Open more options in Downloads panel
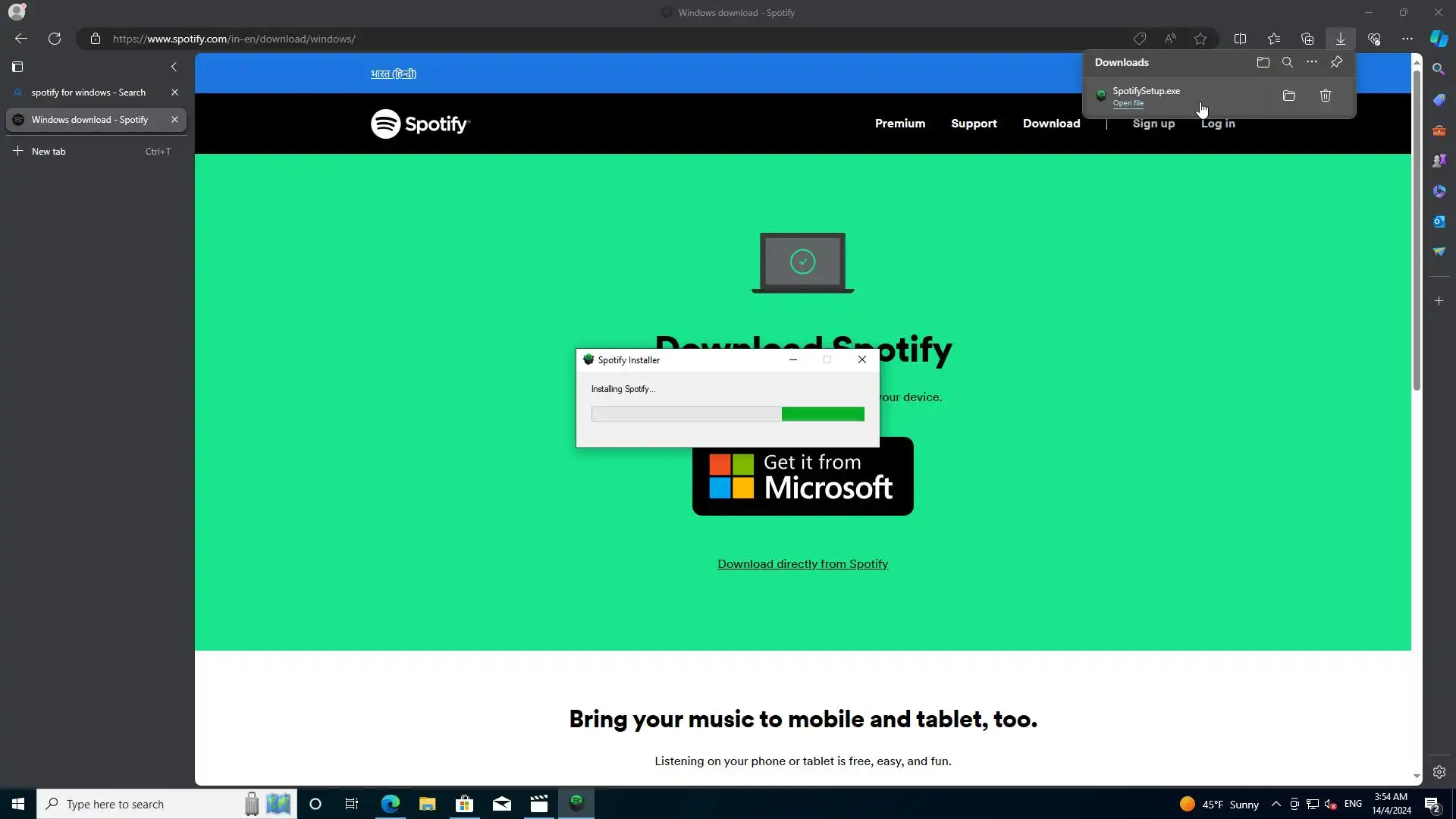The height and width of the screenshot is (819, 1456). click(x=1311, y=62)
